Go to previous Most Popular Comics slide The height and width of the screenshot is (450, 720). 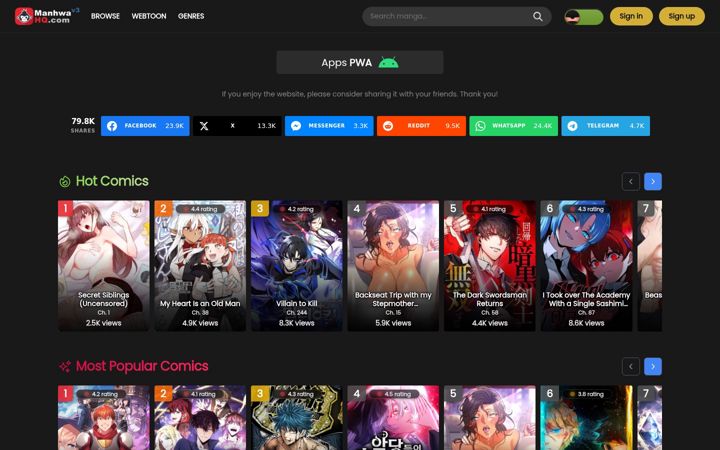[x=630, y=366]
